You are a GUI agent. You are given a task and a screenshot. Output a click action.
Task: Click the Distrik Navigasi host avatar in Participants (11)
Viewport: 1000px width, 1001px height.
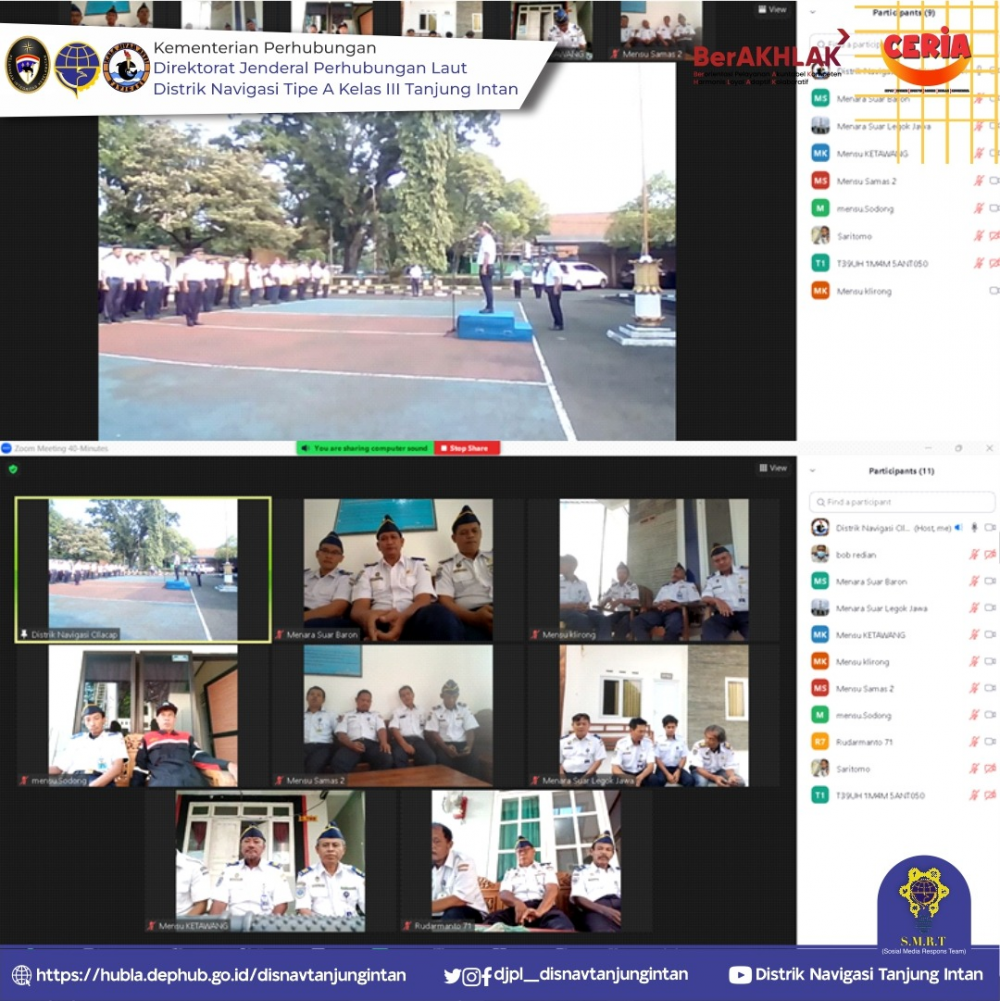pyautogui.click(x=820, y=527)
